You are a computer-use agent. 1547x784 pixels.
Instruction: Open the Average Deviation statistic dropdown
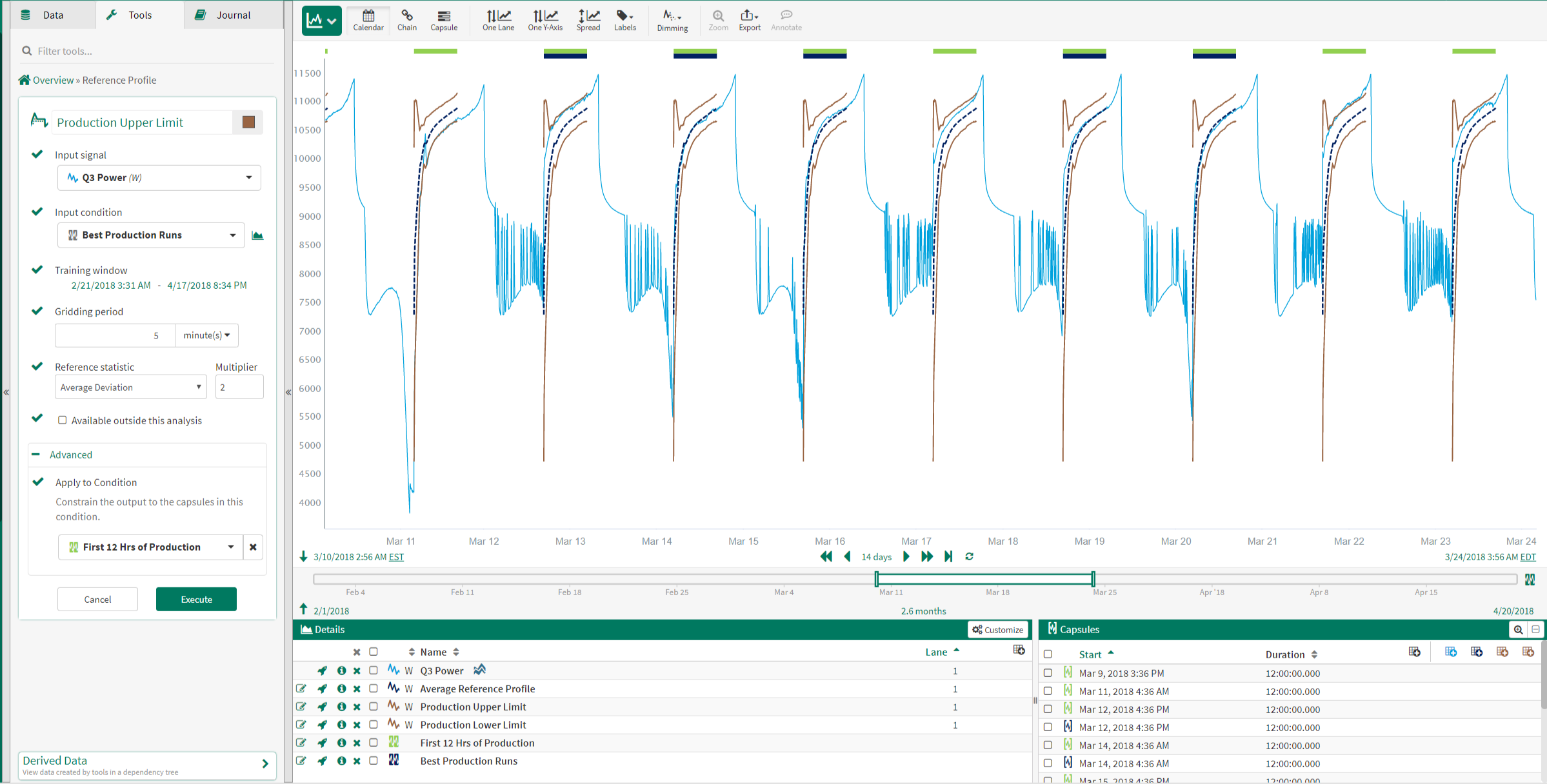(130, 387)
